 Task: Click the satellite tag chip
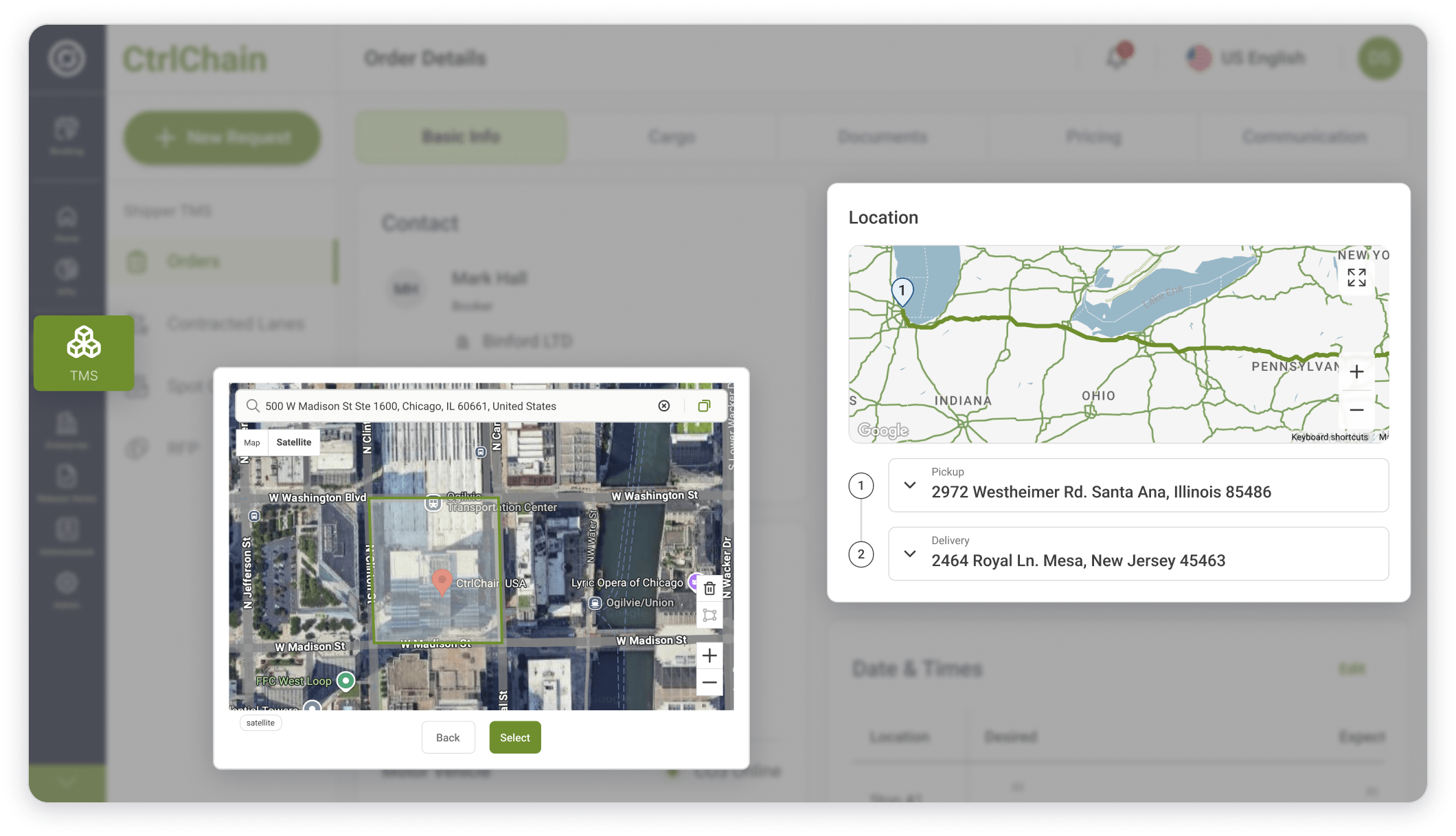coord(260,723)
